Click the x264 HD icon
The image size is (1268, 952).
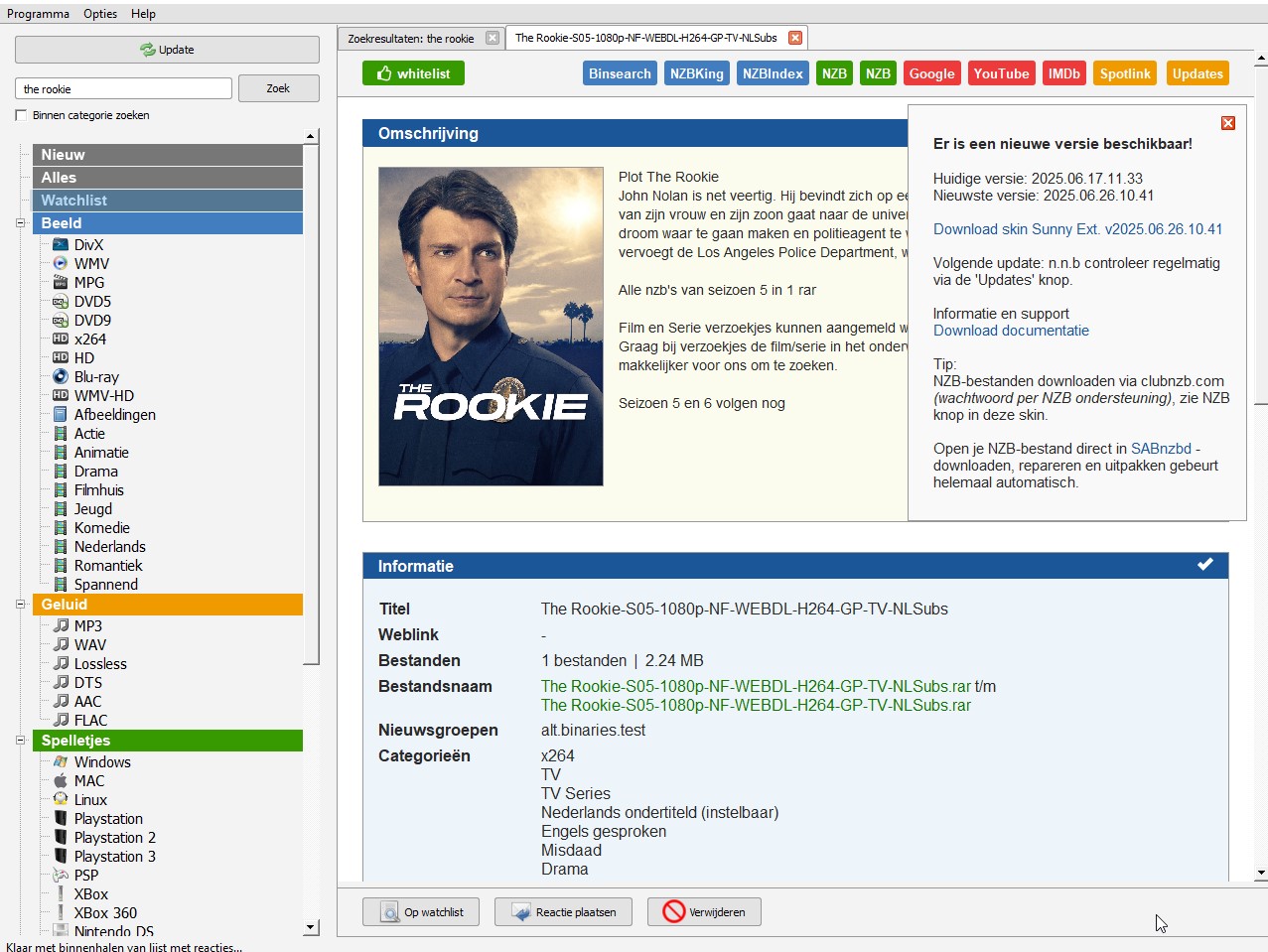pos(61,339)
